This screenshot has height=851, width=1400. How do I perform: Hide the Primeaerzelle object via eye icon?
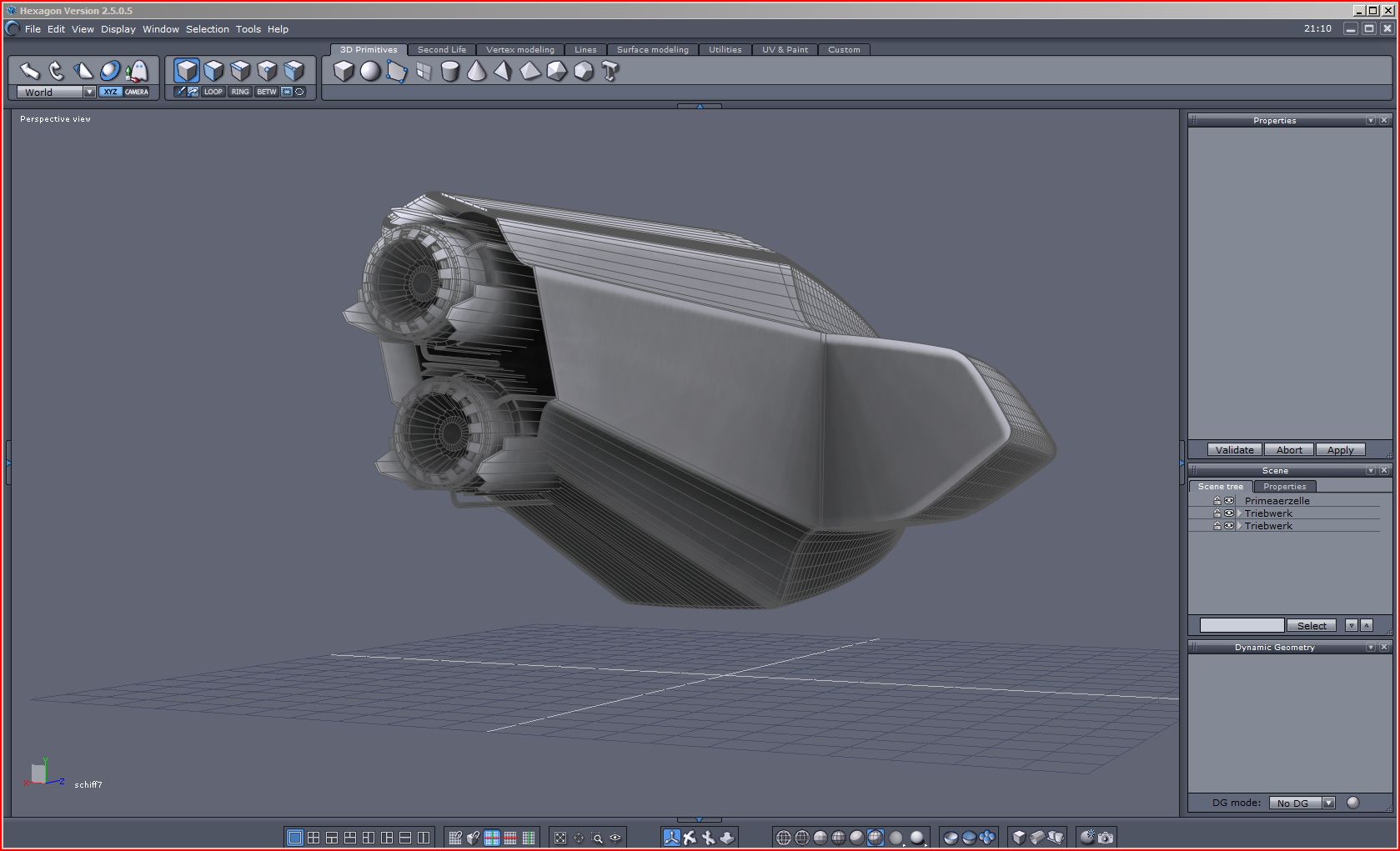[1228, 501]
